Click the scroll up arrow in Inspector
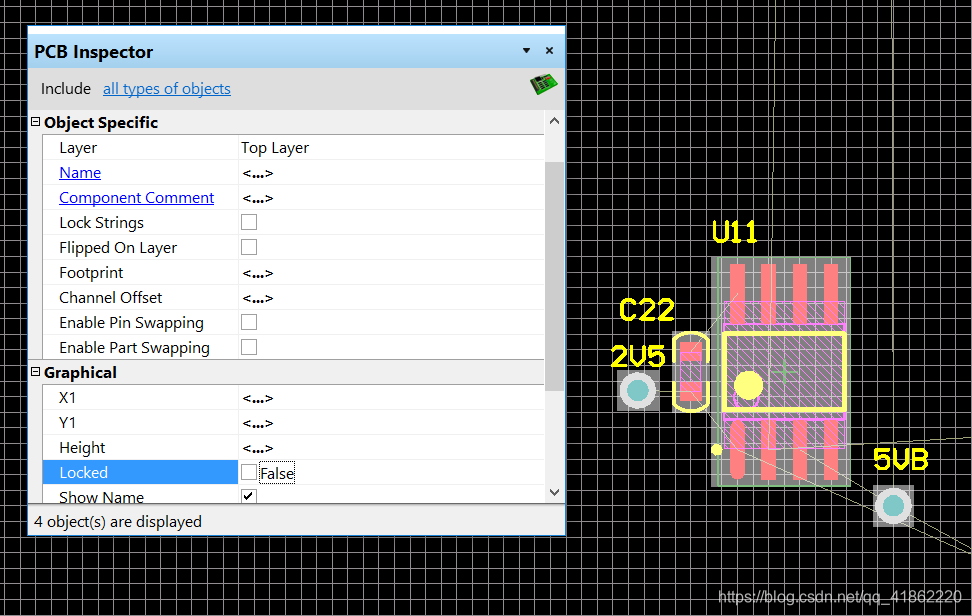Image resolution: width=972 pixels, height=616 pixels. click(555, 121)
